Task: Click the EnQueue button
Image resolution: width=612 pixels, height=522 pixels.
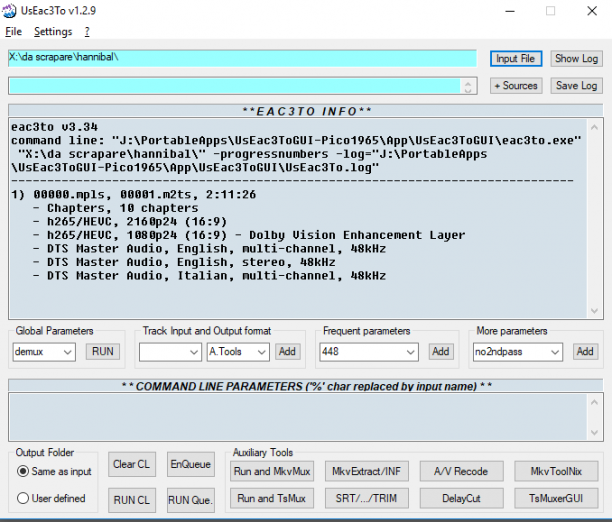Action: [190, 464]
